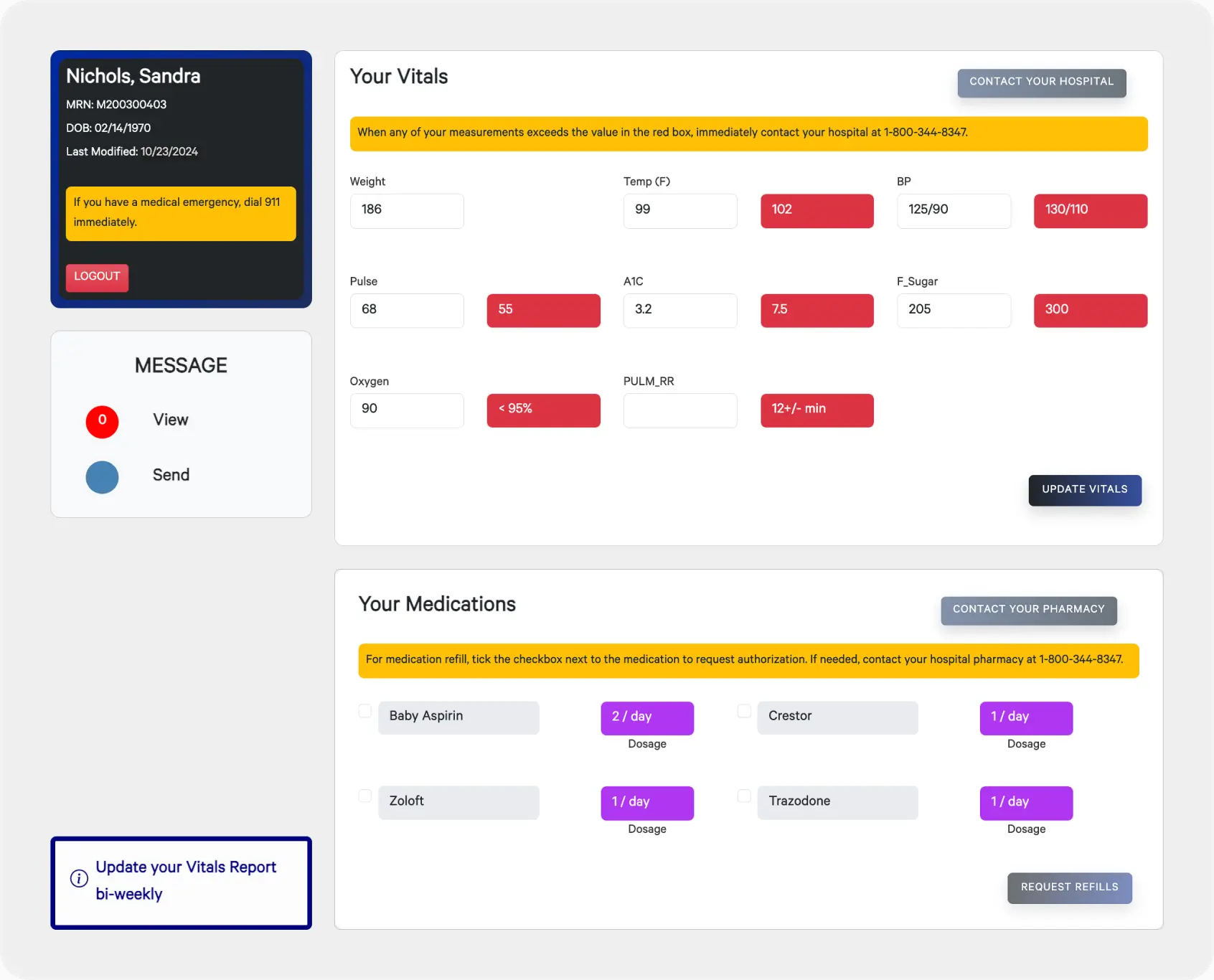The image size is (1214, 980).
Task: Click the red Pulse threshold box 55
Action: pos(544,311)
